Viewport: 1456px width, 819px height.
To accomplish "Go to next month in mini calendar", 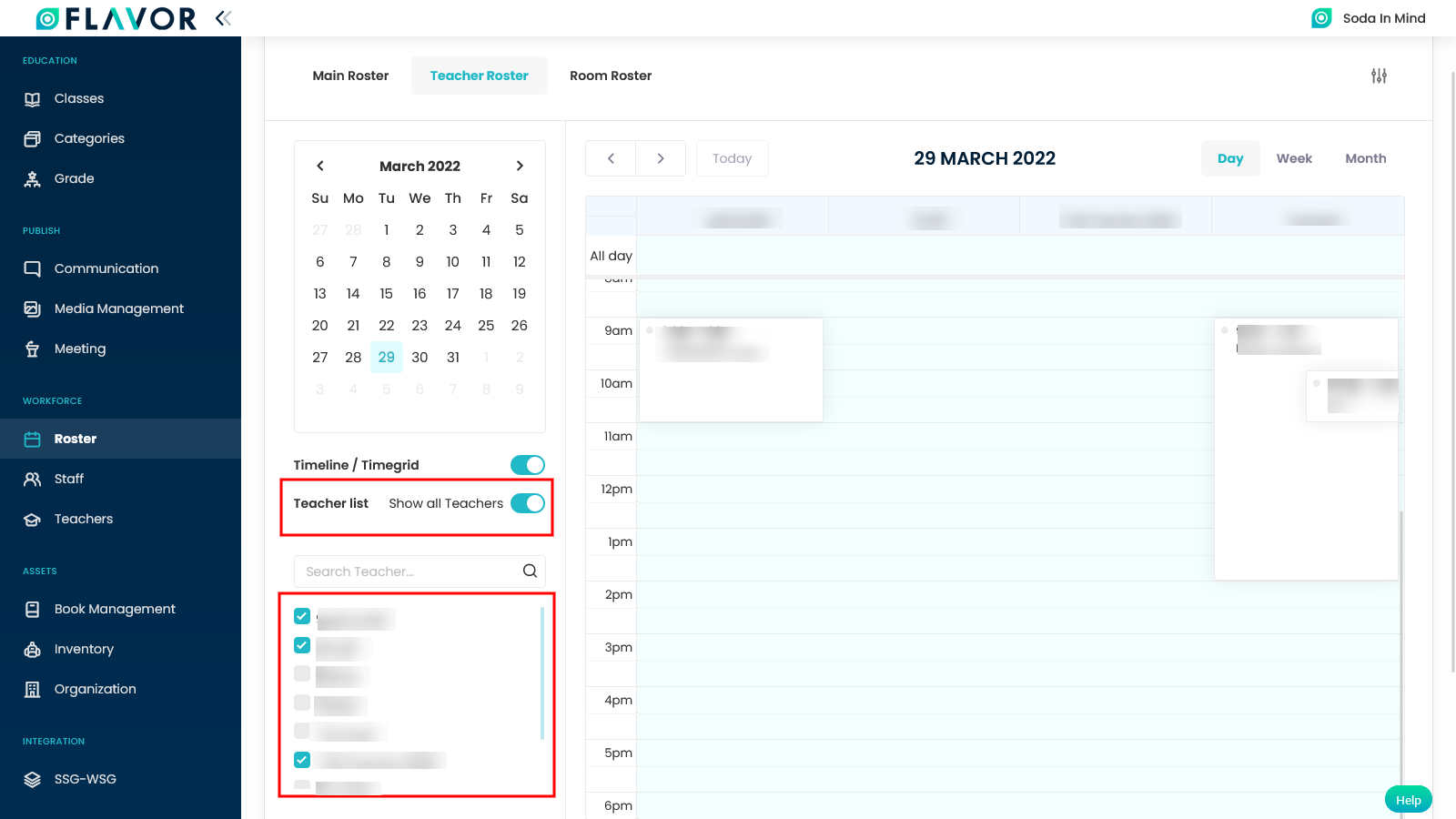I will click(x=520, y=166).
